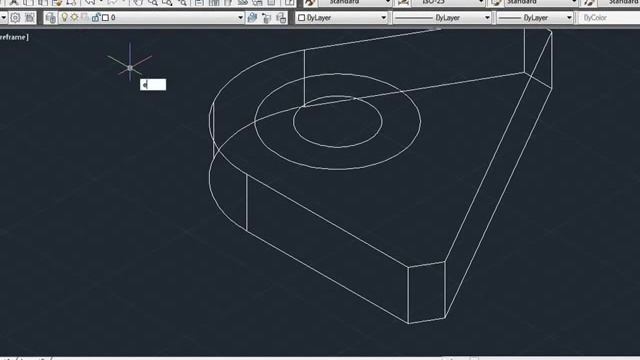Open the Layer States Manager icon
640x360 pixels.
tap(281, 18)
